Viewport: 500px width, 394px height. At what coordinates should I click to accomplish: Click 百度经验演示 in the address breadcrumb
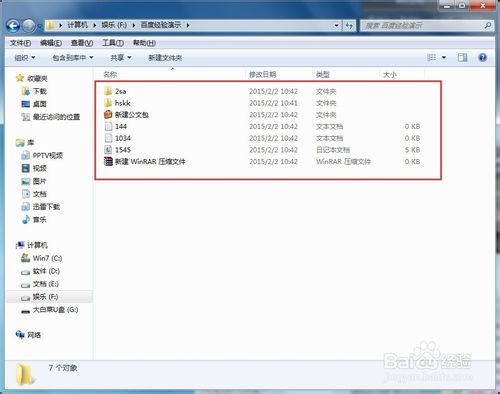click(x=161, y=25)
